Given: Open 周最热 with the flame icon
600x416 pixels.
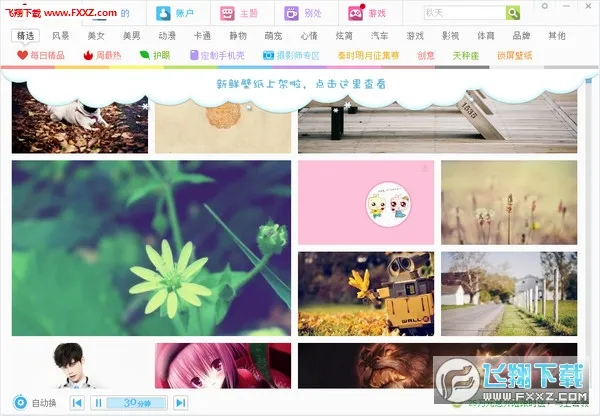Looking at the screenshot, I should 102,55.
